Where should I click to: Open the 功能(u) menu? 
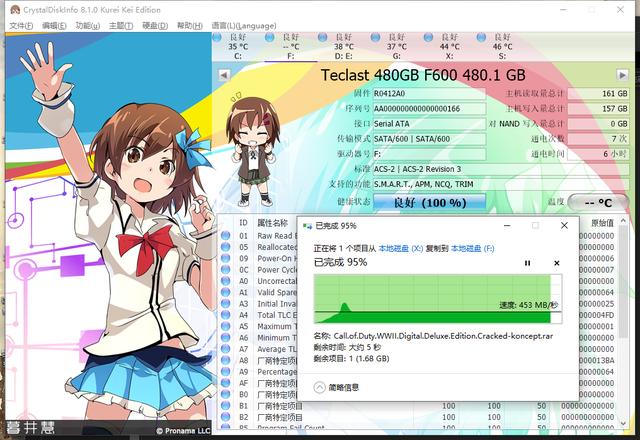(88, 26)
